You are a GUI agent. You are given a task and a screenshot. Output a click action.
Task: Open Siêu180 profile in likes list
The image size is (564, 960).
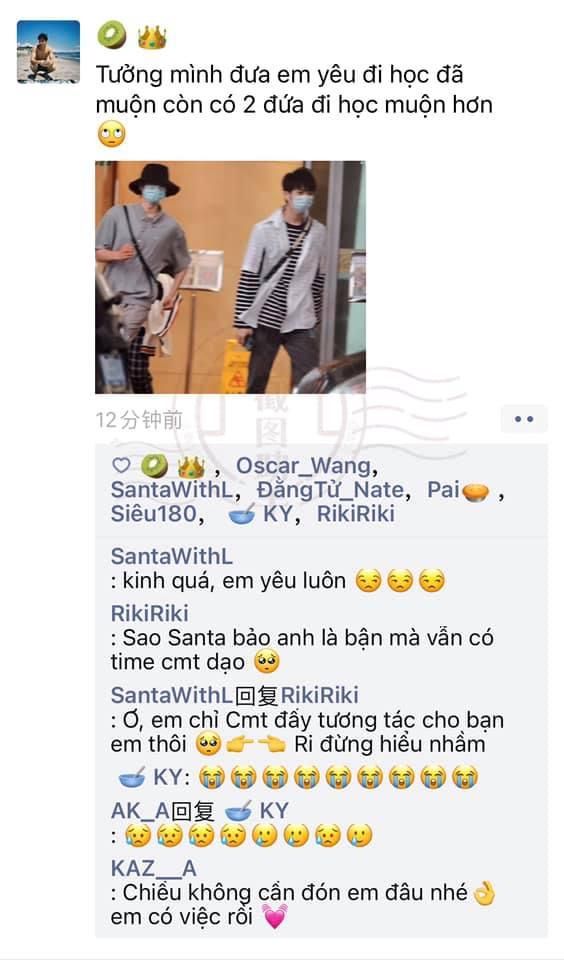click(153, 514)
